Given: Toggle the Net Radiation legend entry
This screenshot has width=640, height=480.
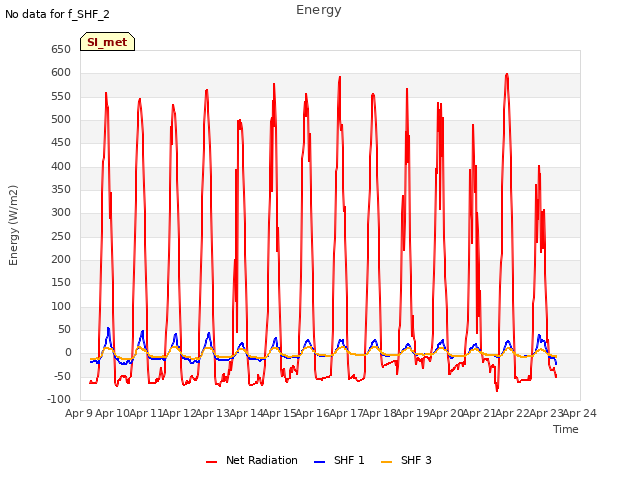Looking at the screenshot, I should 252,460.
